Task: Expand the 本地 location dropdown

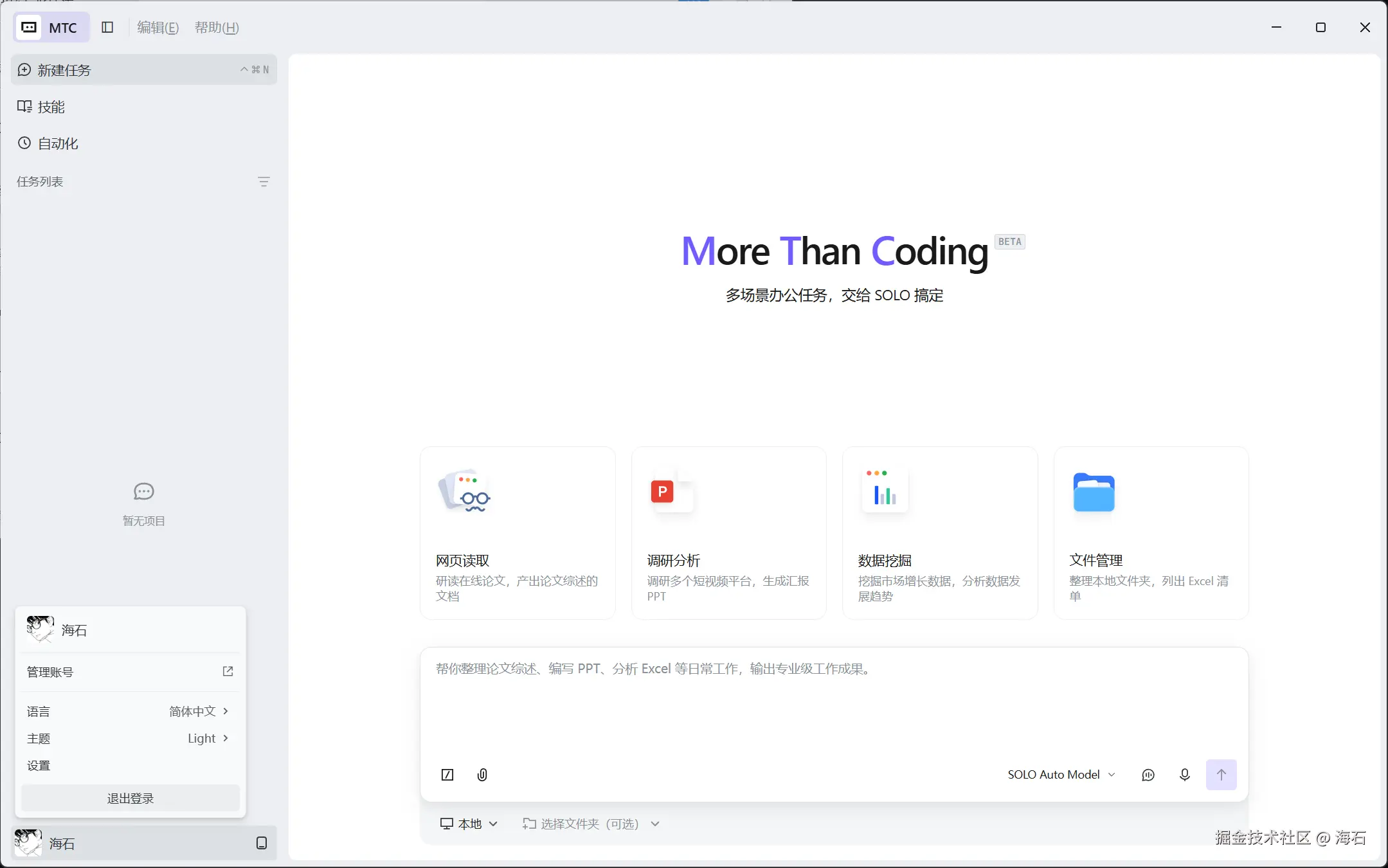Action: [469, 824]
